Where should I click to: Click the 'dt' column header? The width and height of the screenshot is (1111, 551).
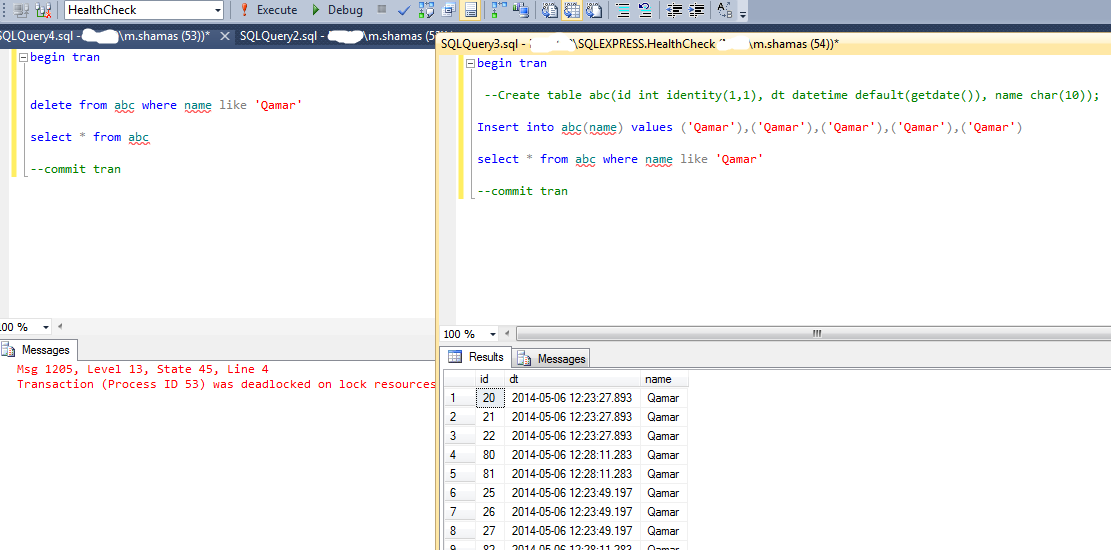click(573, 379)
